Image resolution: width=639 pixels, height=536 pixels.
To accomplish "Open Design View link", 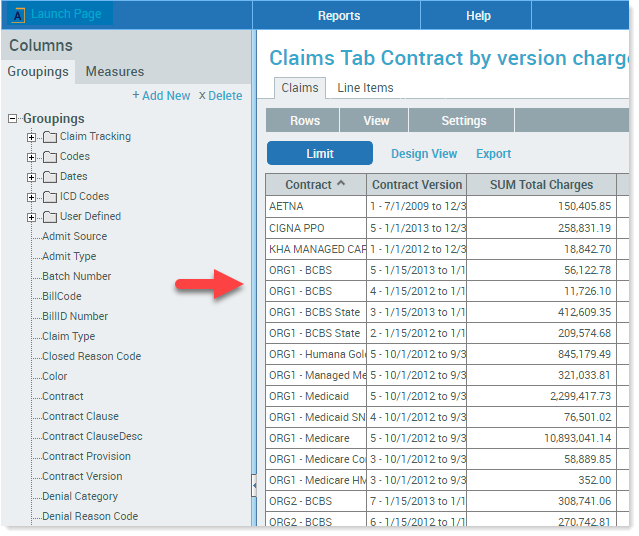I will click(424, 154).
